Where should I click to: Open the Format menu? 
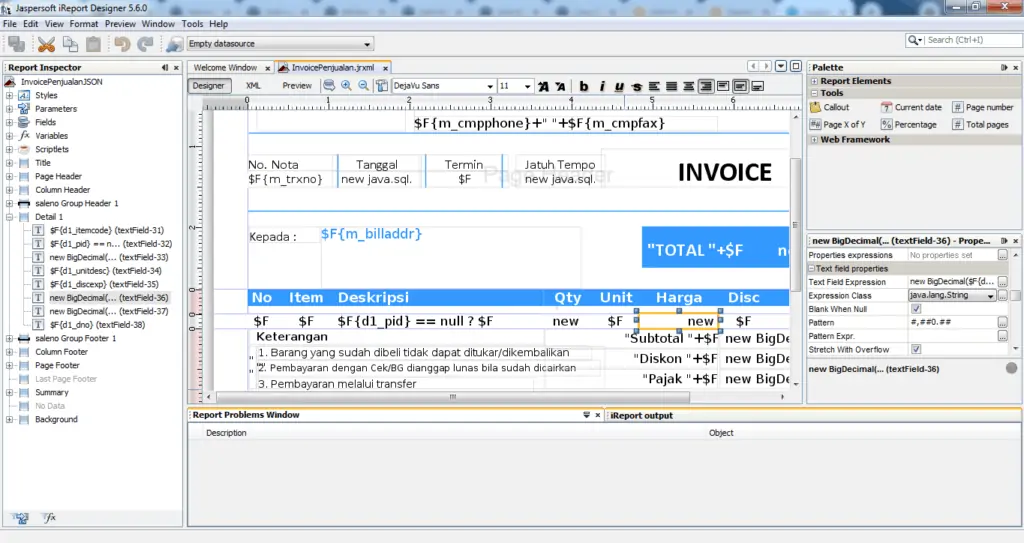coord(84,24)
